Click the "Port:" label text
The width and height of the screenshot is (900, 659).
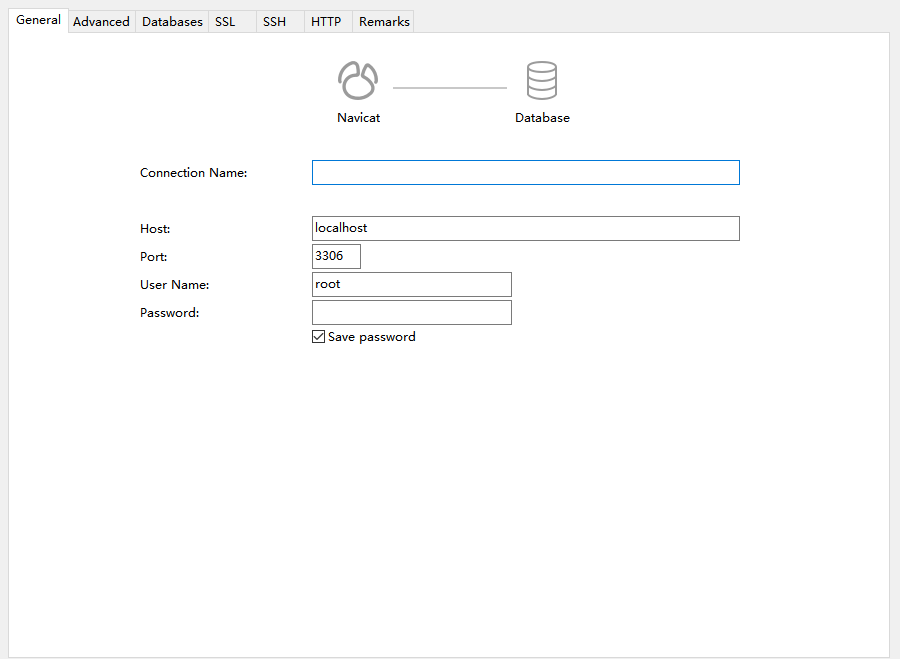click(153, 257)
